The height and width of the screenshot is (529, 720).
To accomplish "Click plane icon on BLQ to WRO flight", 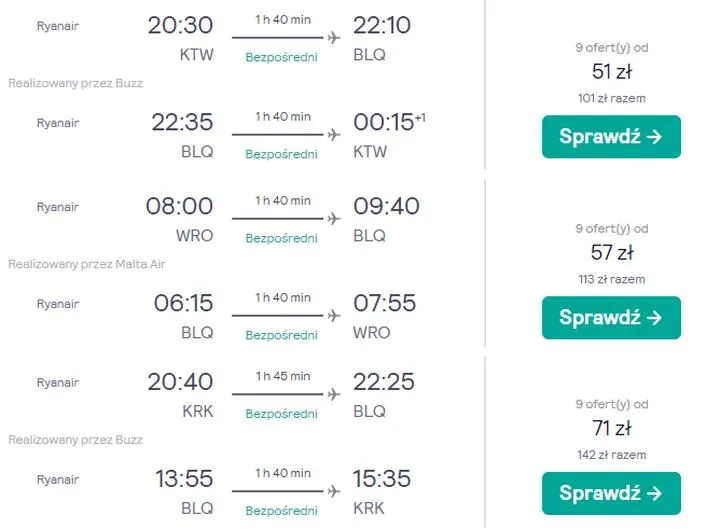I will [333, 315].
